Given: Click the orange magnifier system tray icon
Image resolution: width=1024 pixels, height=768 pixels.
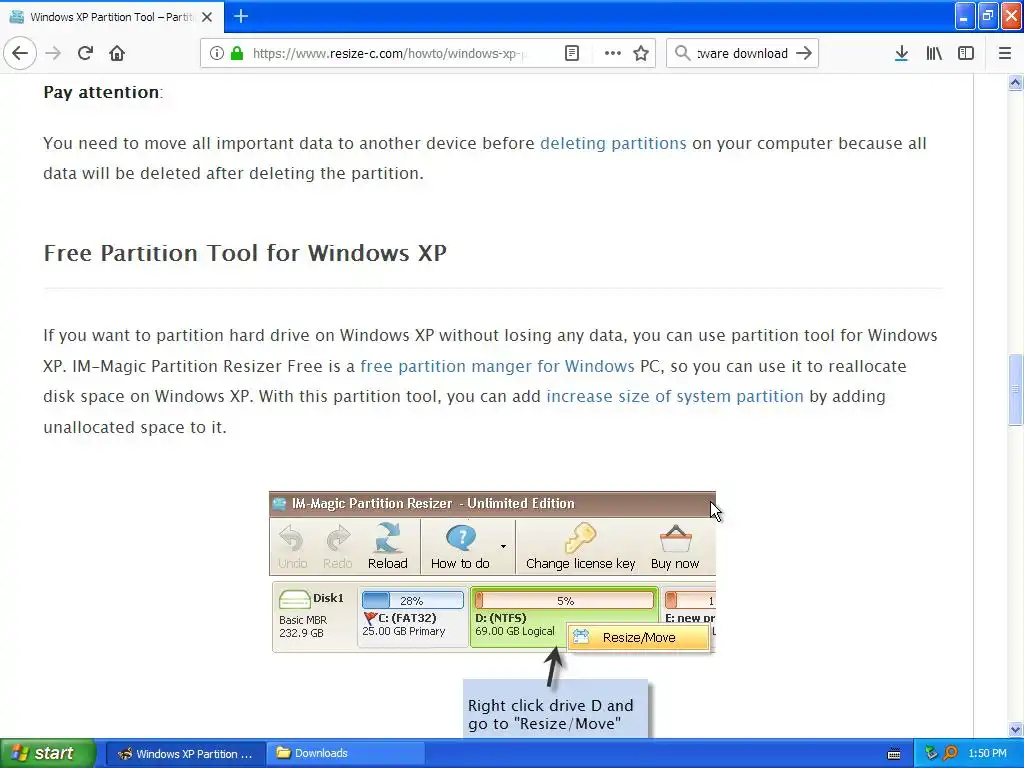Looking at the screenshot, I should coord(950,753).
